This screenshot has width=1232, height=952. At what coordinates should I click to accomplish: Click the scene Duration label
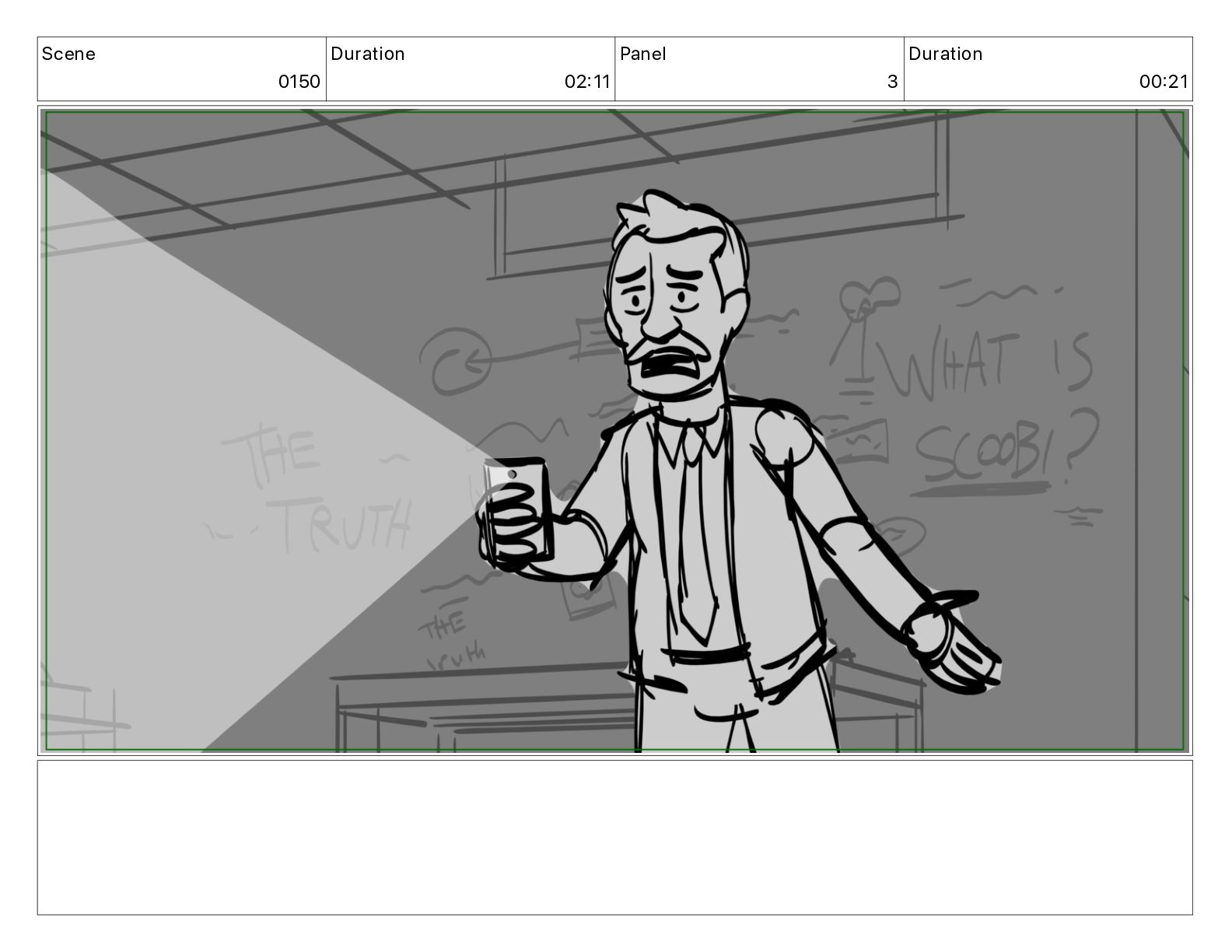tap(368, 54)
